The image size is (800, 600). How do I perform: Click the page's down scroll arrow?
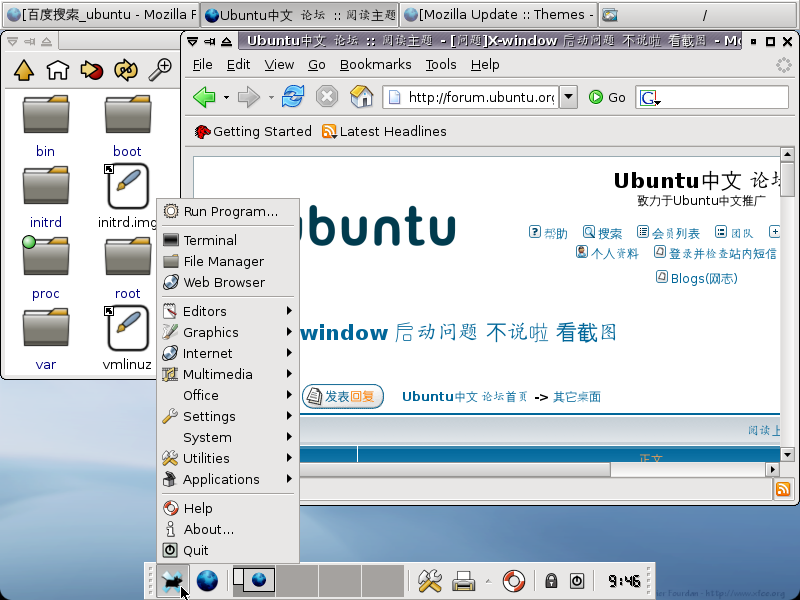pos(787,454)
